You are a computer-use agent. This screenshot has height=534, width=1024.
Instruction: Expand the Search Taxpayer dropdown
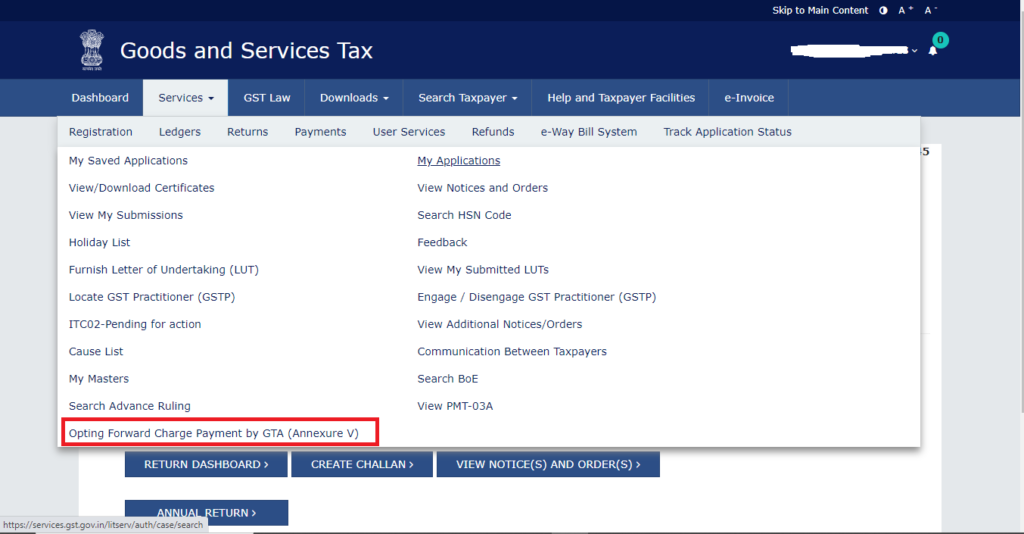(468, 98)
